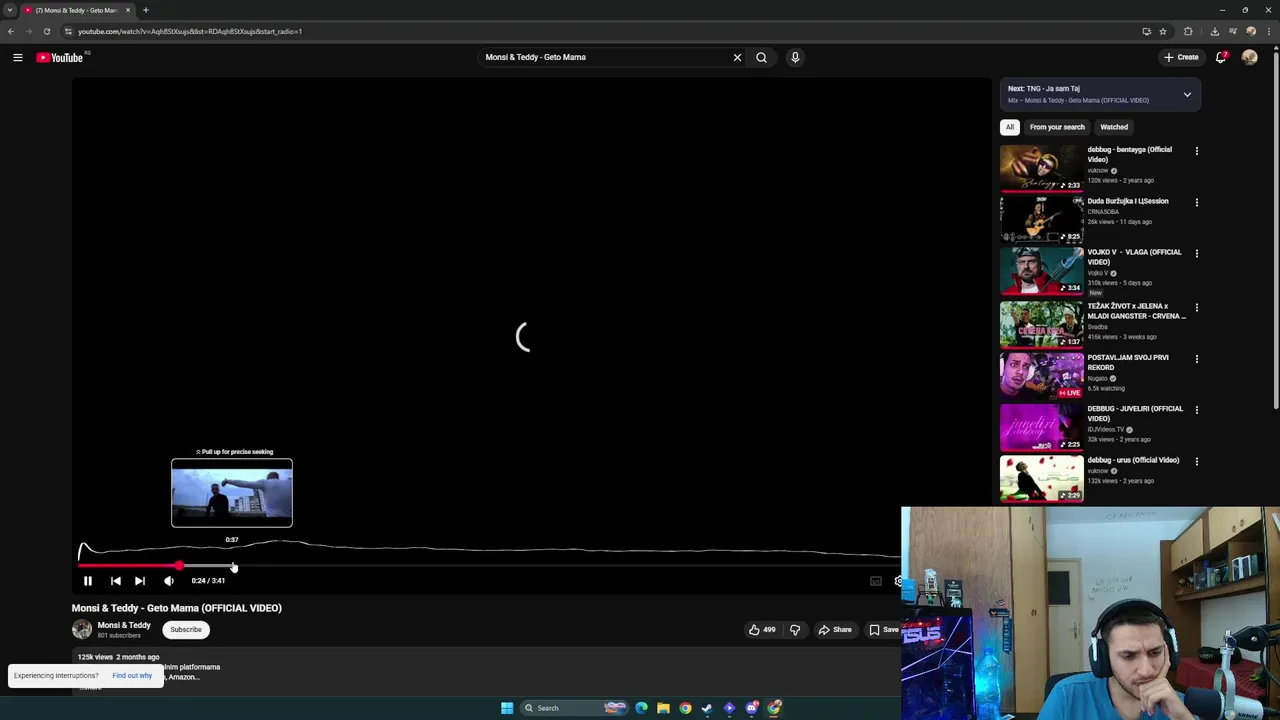
Task: Click the 'Next: TNG - Ja sam Taj' header
Action: pyautogui.click(x=1044, y=89)
